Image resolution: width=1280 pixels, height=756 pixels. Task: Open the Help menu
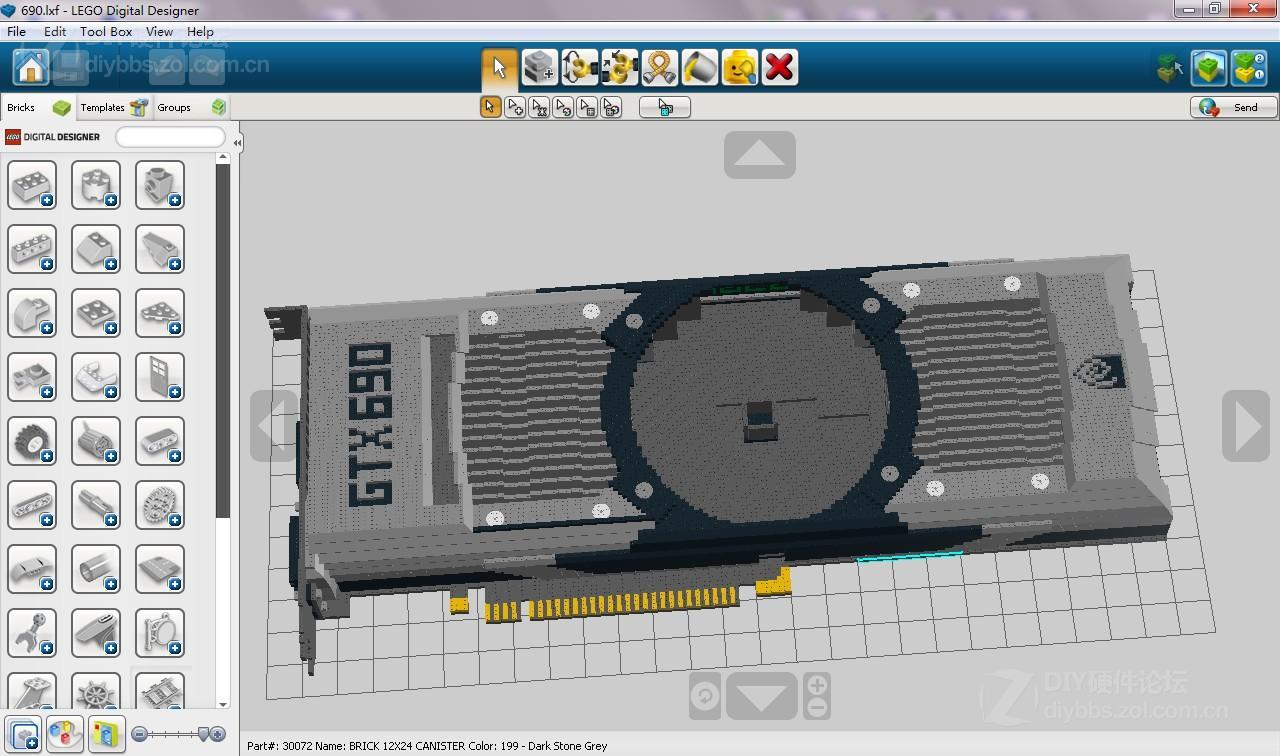[x=200, y=31]
